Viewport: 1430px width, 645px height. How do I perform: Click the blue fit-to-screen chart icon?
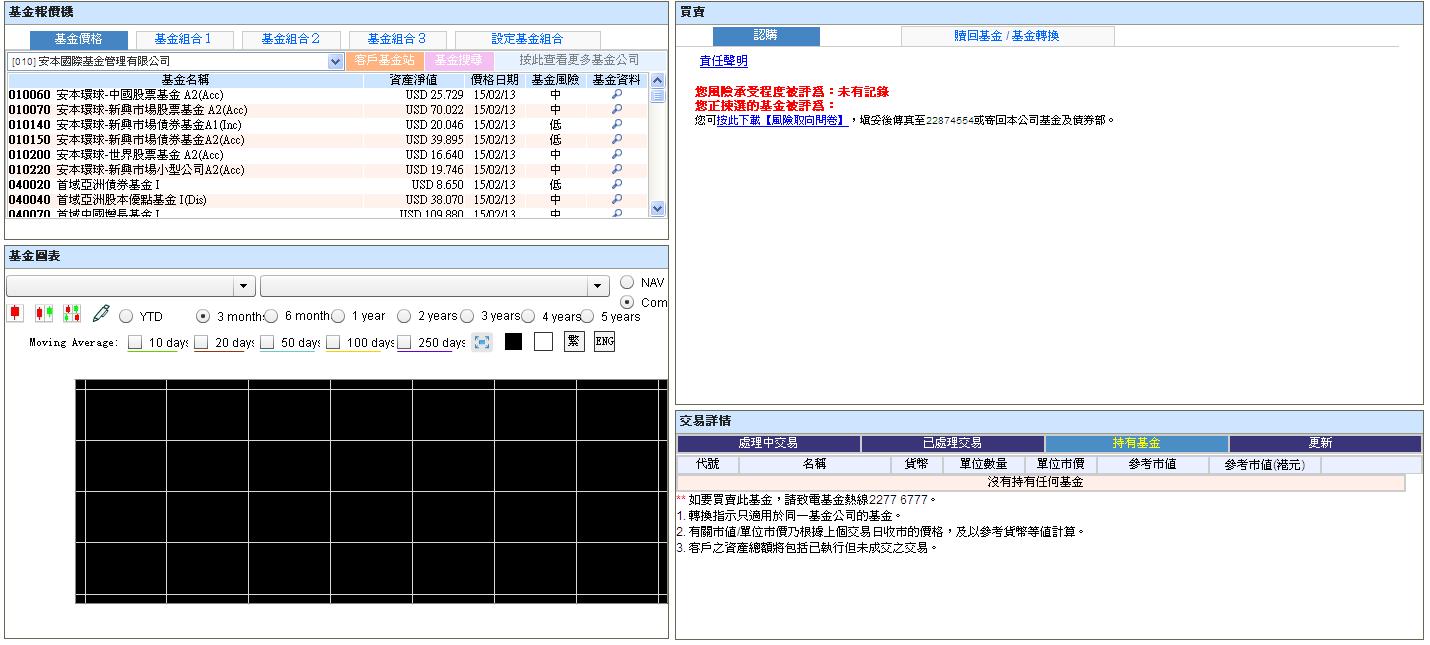482,342
